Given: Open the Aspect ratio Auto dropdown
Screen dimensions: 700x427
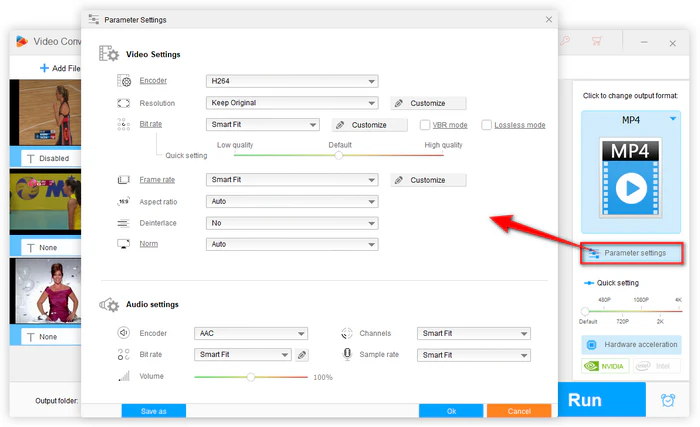Looking at the screenshot, I should click(x=292, y=201).
